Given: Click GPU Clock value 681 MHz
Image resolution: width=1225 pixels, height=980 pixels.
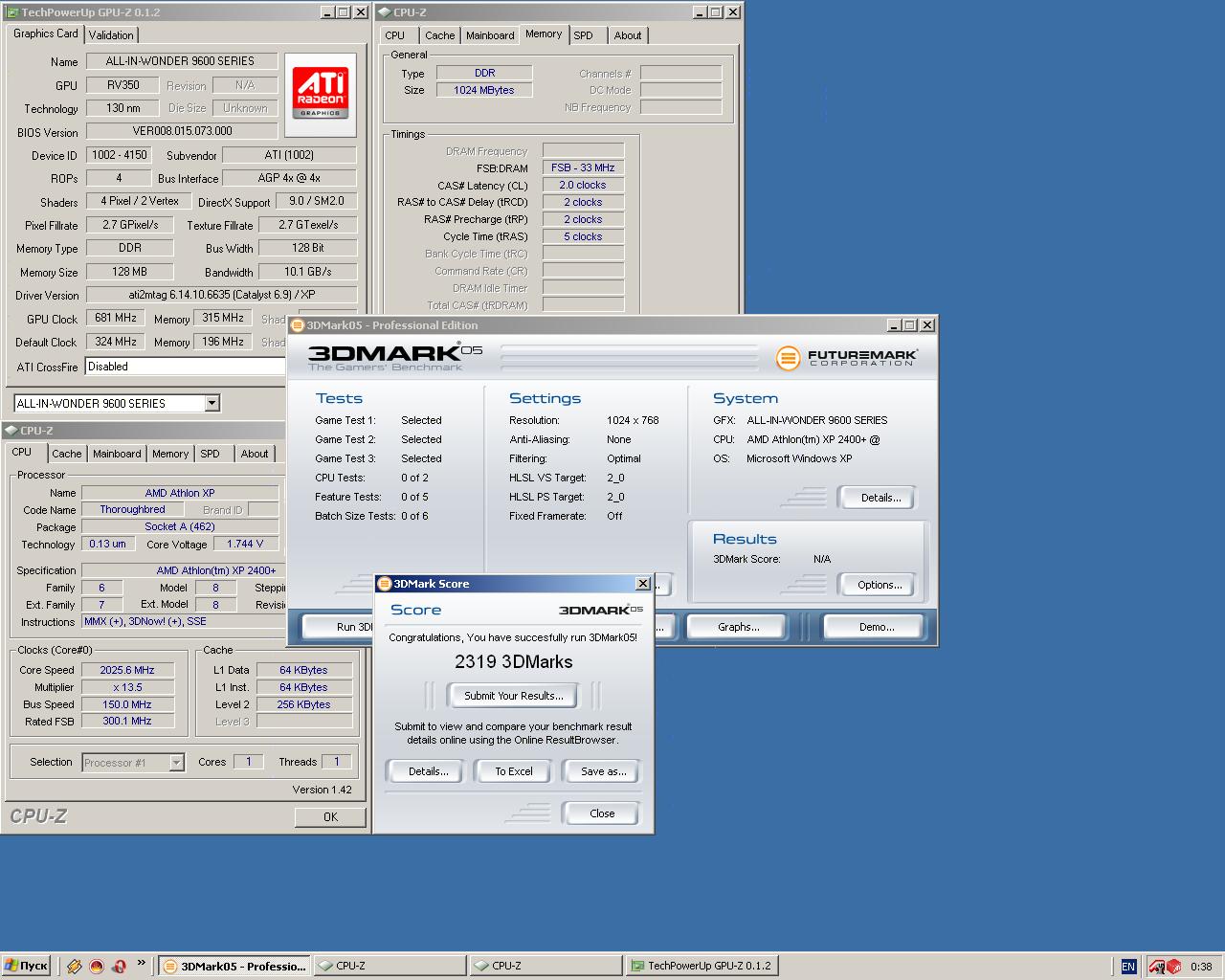Looking at the screenshot, I should click(117, 318).
